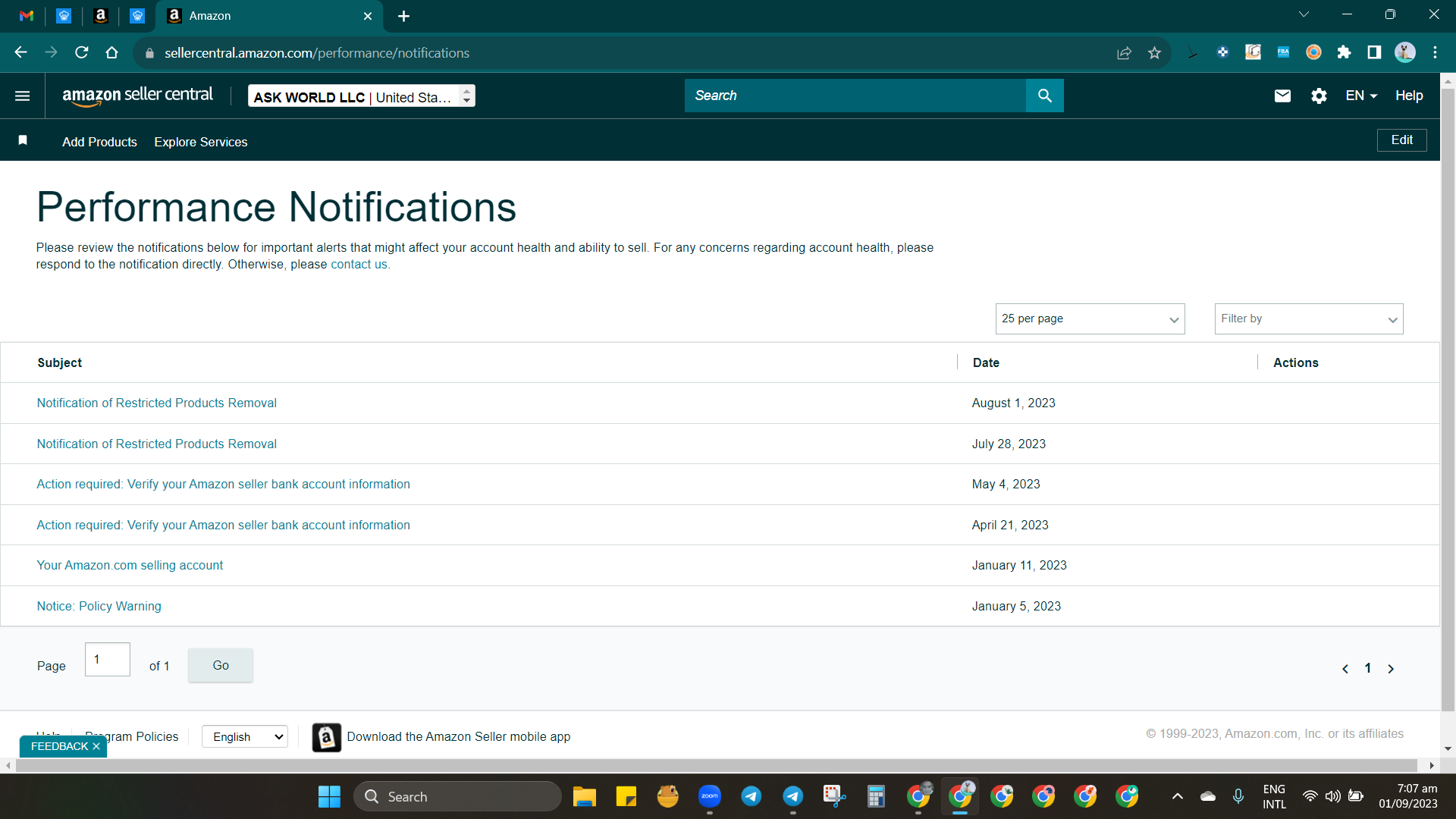Expand the ASK WORLD LLC account switcher
This screenshot has width=1456, height=819.
362,96
